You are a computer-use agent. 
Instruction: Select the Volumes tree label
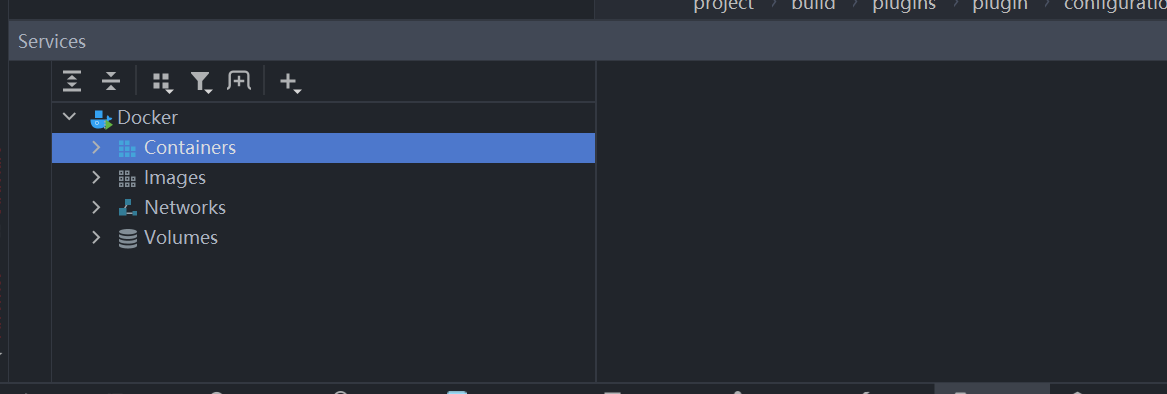tap(181, 238)
